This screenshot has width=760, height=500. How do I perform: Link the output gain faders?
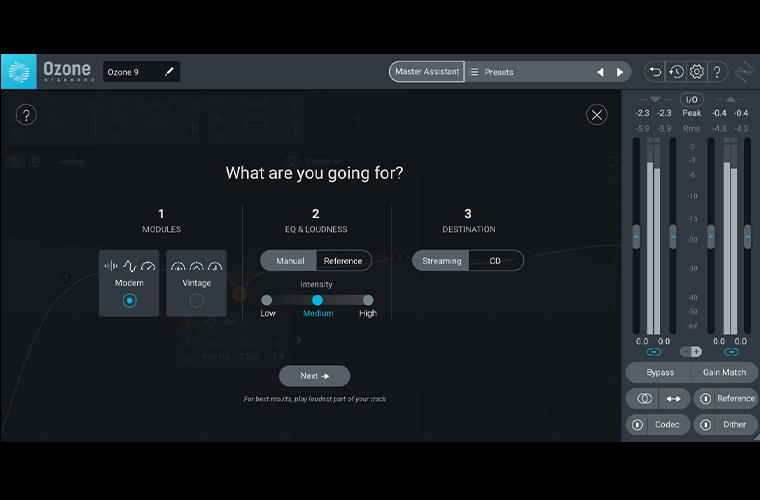(x=731, y=352)
